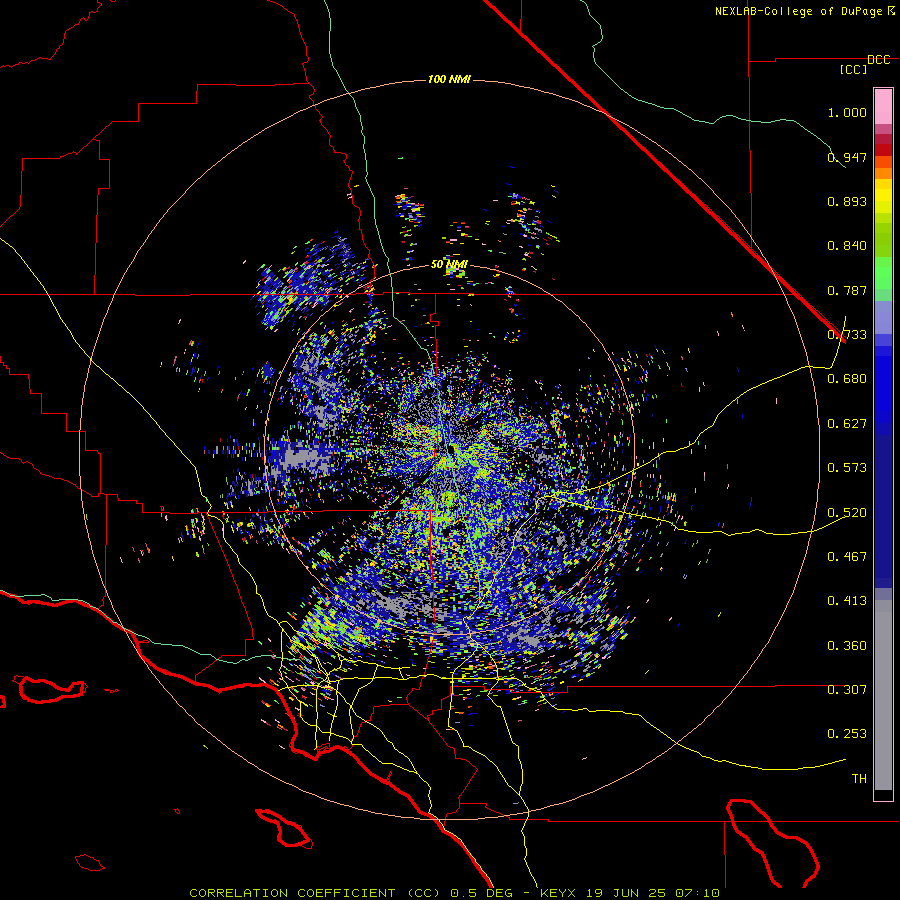Click the NEXLAB-College of DuPage credit text
The width and height of the screenshot is (900, 900).
pyautogui.click(x=799, y=11)
